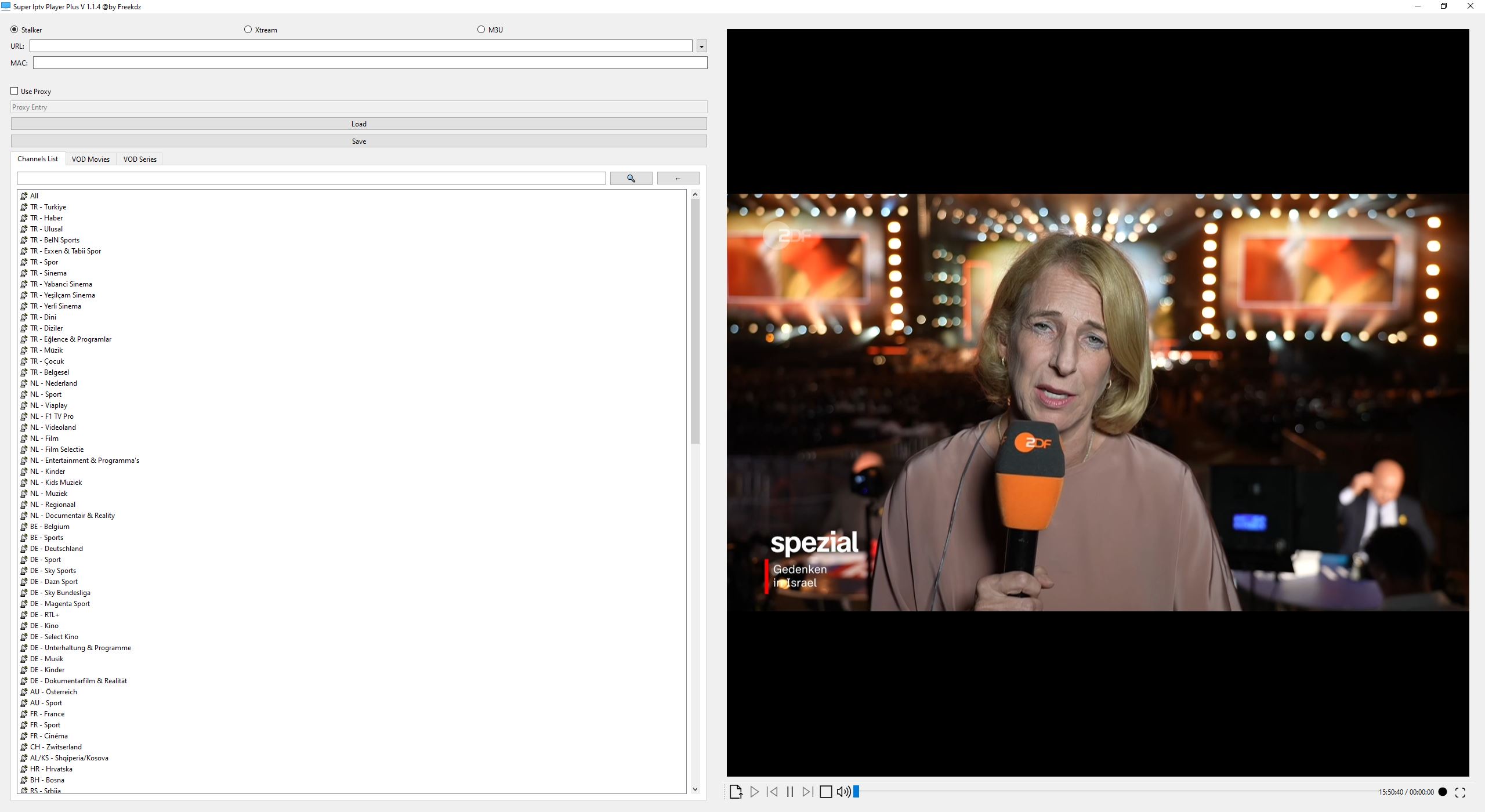
Task: Click the Save button
Action: click(359, 141)
